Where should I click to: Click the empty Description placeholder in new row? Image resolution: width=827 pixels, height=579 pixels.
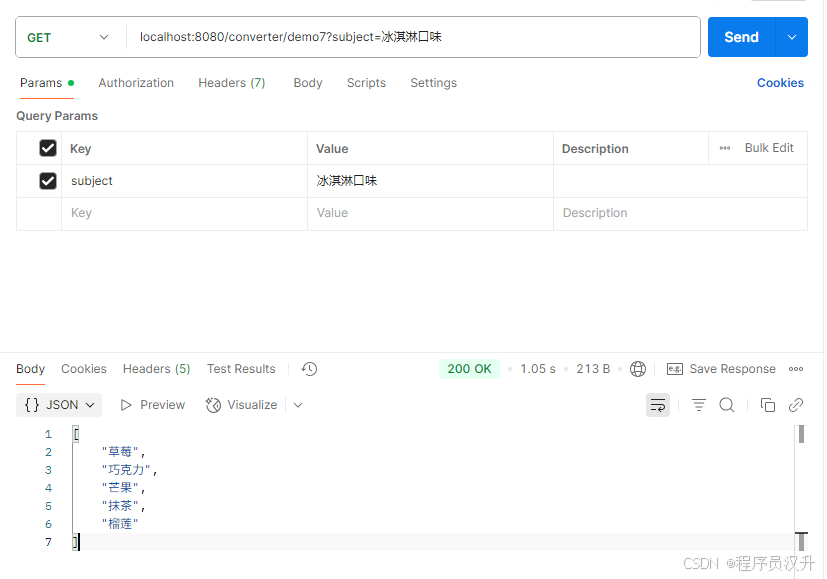pyautogui.click(x=680, y=213)
